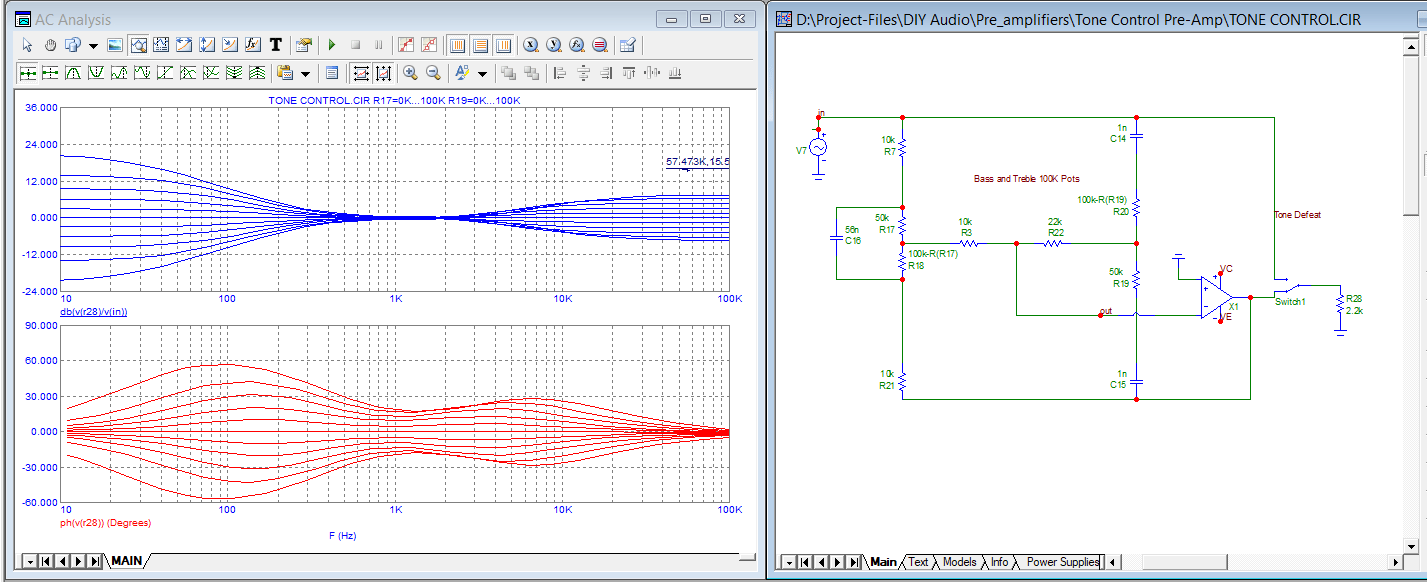Toggle vertical grid lines button
The image size is (1427, 582).
click(457, 45)
